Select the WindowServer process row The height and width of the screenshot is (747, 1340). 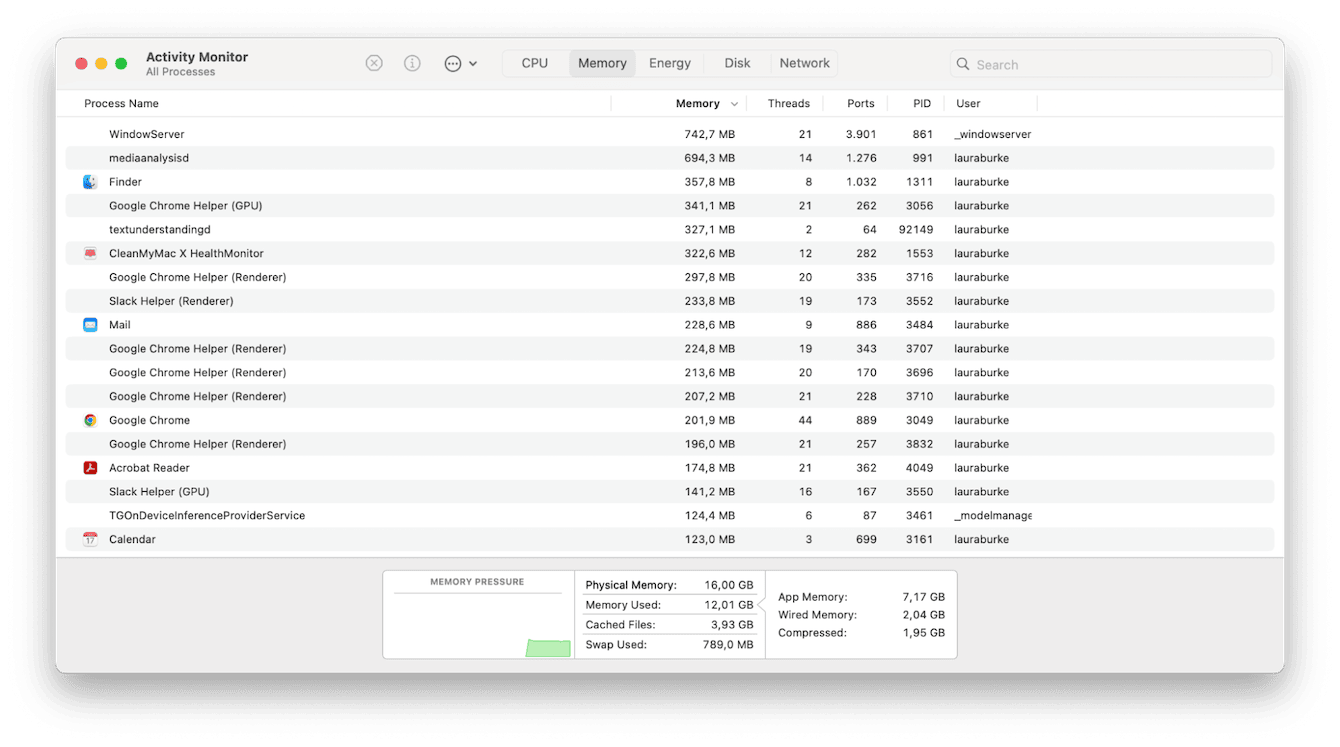(400, 134)
